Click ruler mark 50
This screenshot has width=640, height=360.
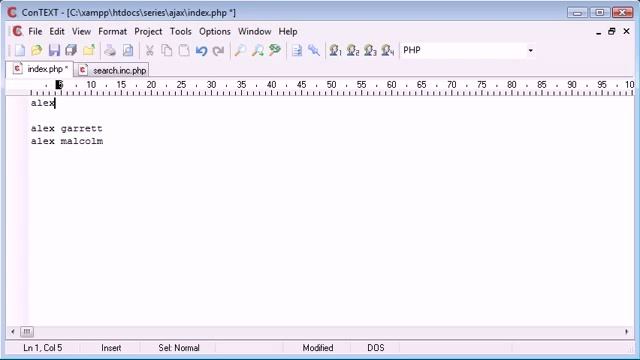coord(331,84)
